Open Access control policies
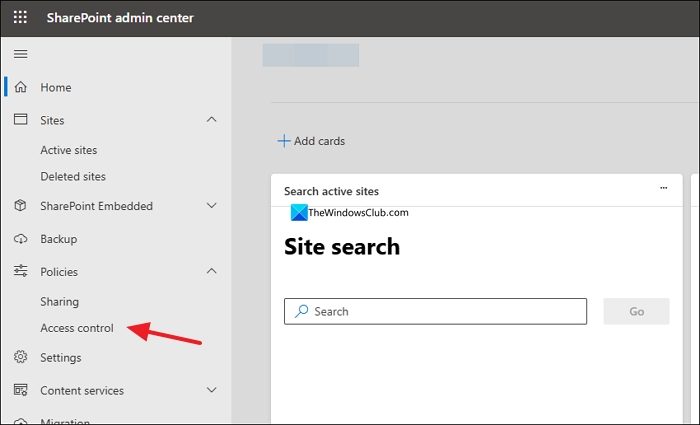The image size is (700, 425). click(77, 328)
